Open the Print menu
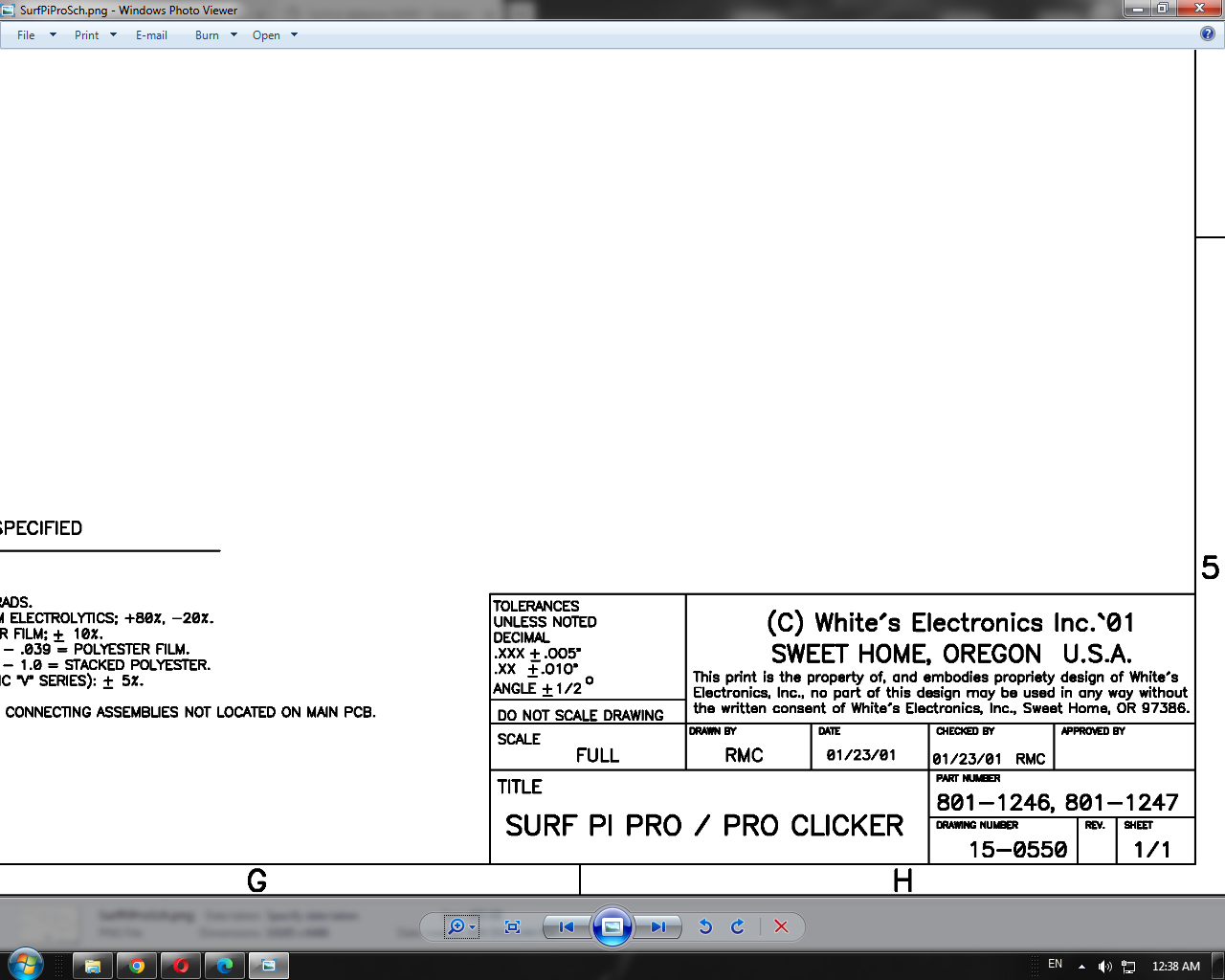The image size is (1225, 980). (x=95, y=35)
